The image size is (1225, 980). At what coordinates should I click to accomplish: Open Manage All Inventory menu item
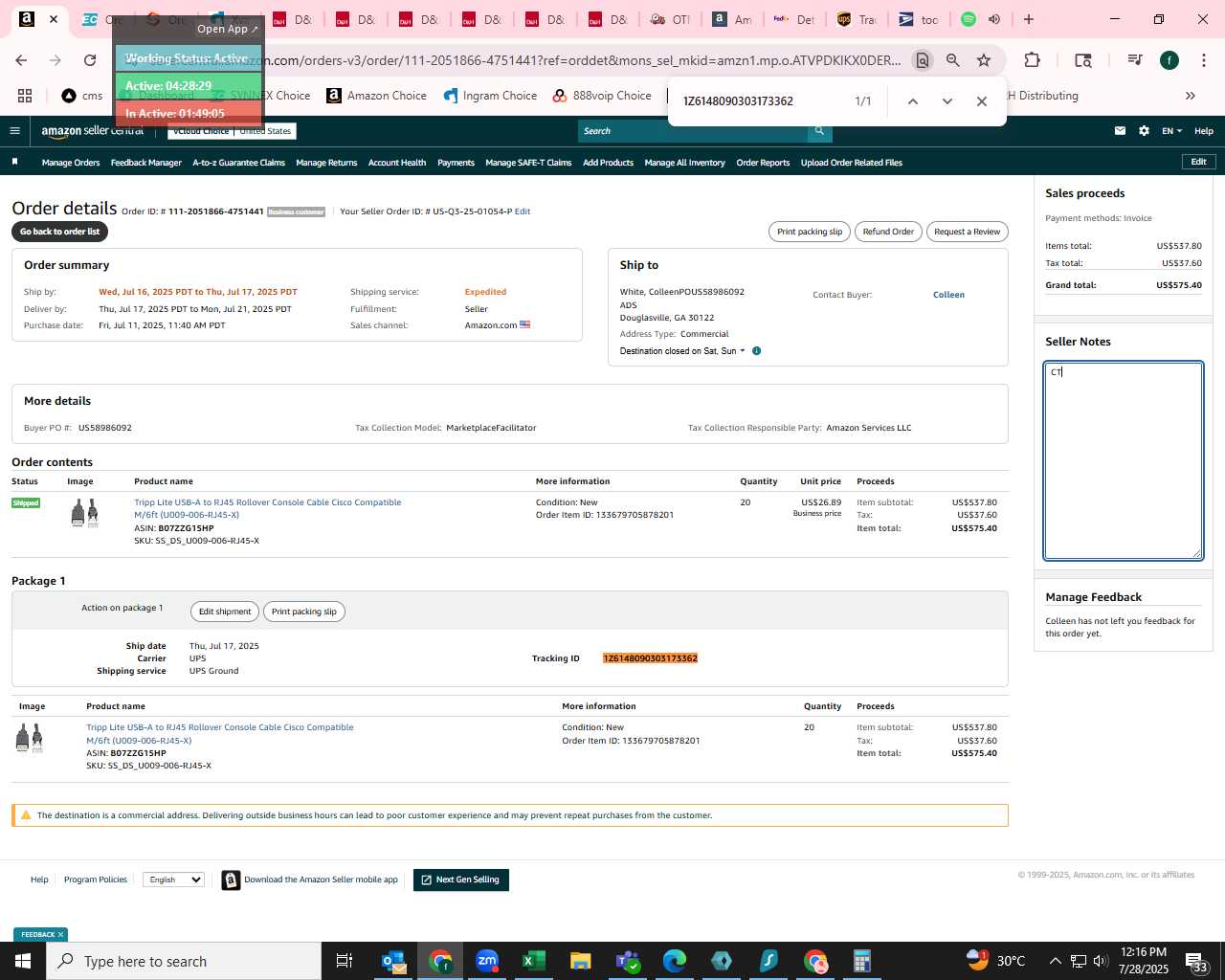click(684, 163)
